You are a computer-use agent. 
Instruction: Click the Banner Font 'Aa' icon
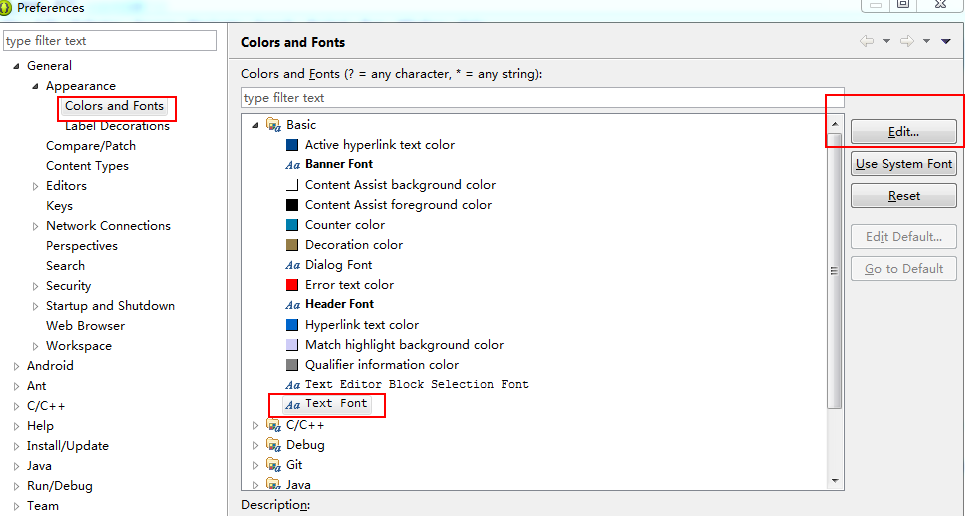[292, 165]
